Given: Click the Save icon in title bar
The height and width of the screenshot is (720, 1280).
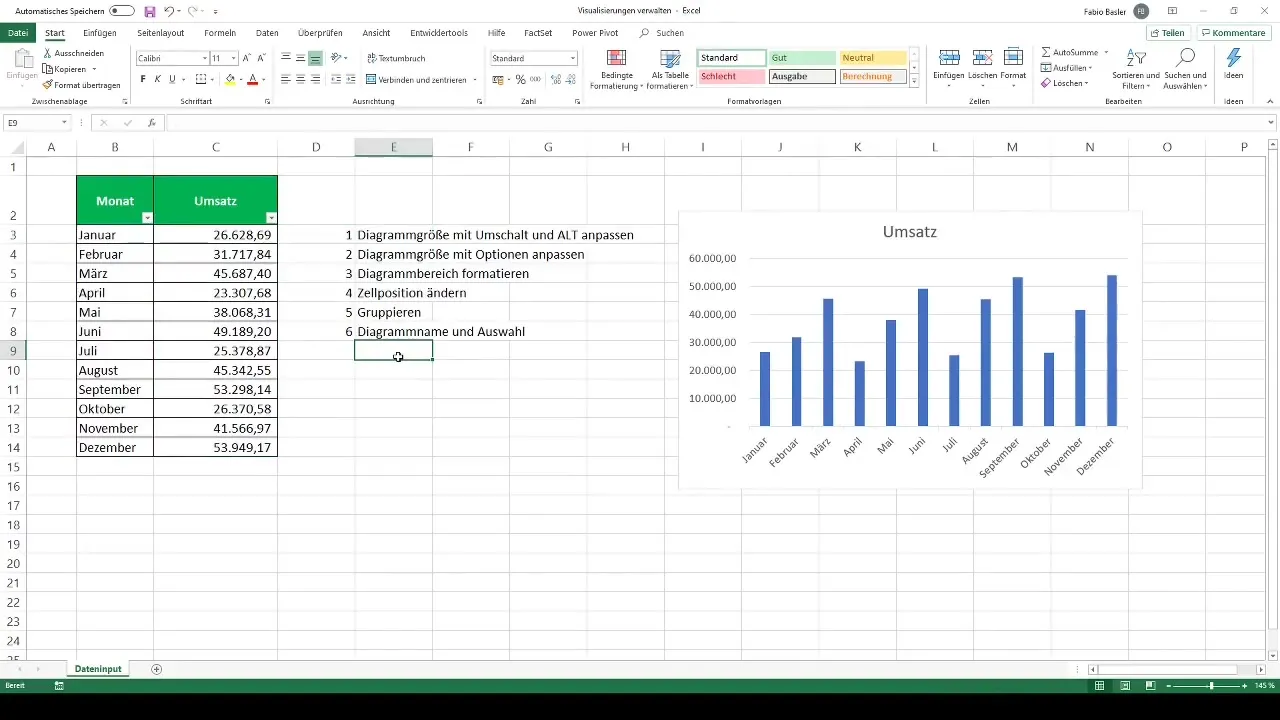Looking at the screenshot, I should (x=149, y=11).
